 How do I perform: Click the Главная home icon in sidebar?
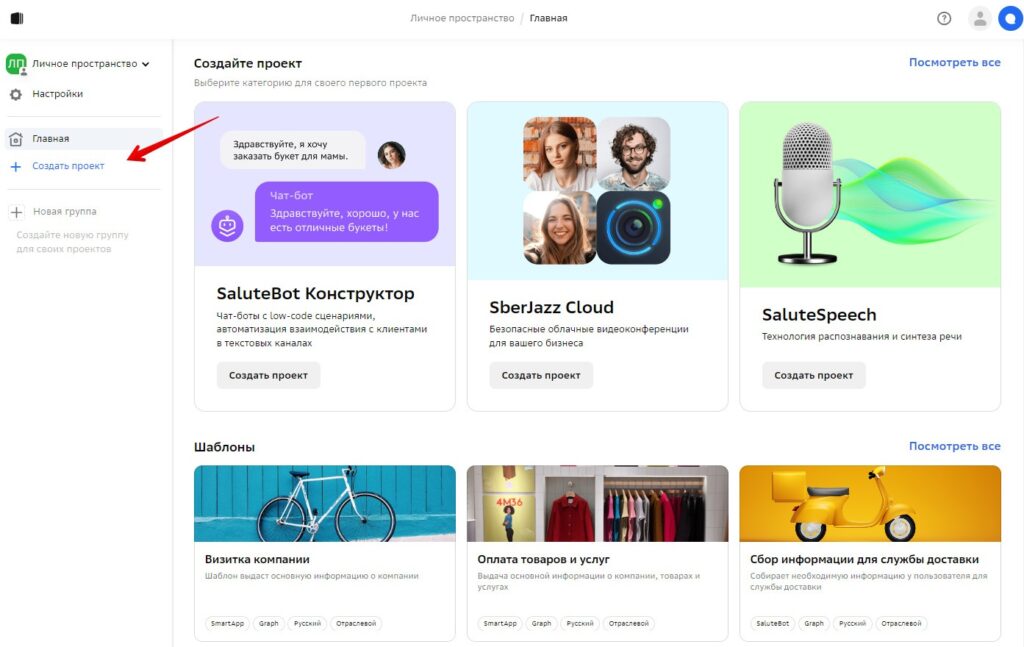point(16,138)
